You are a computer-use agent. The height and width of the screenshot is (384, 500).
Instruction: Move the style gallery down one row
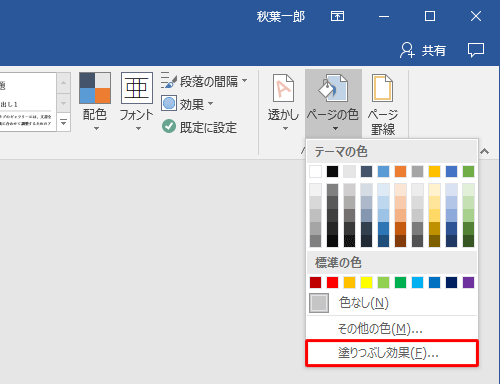tap(64, 103)
